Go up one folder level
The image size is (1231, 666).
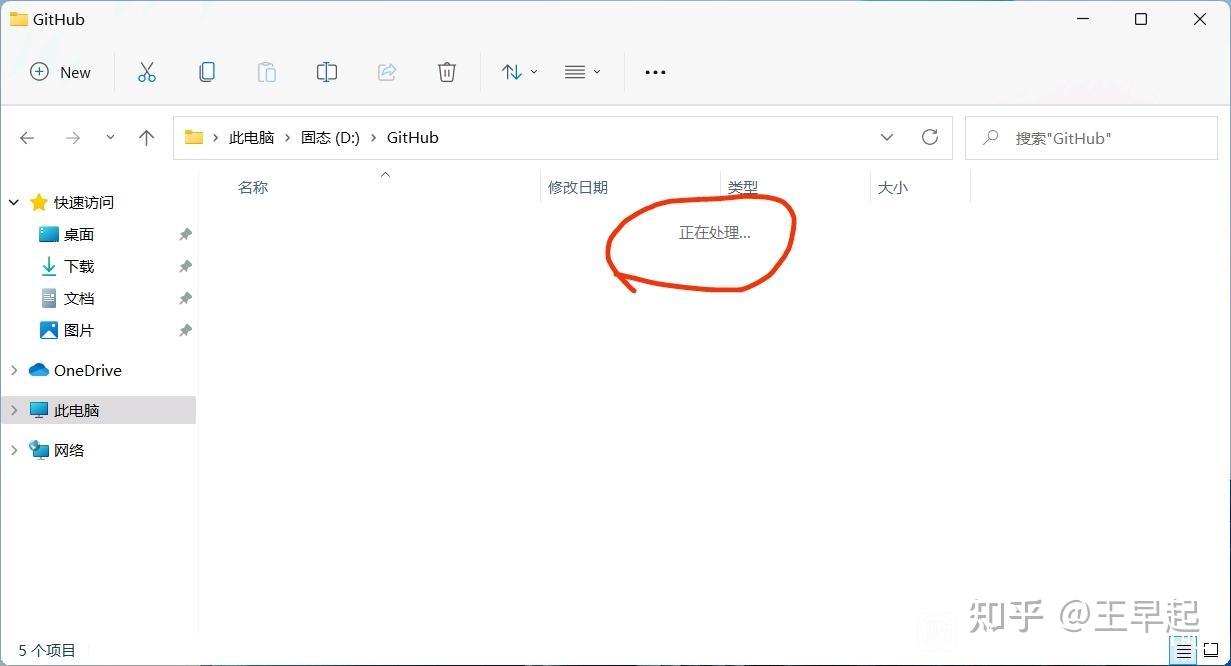146,137
